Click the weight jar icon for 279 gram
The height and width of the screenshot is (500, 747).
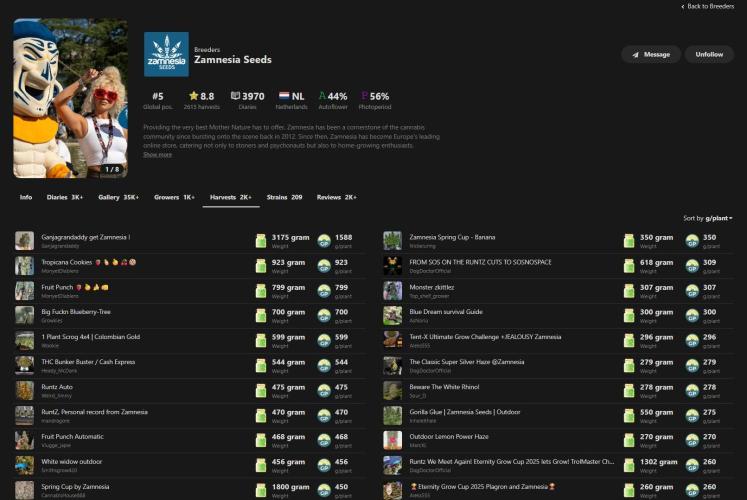click(629, 365)
